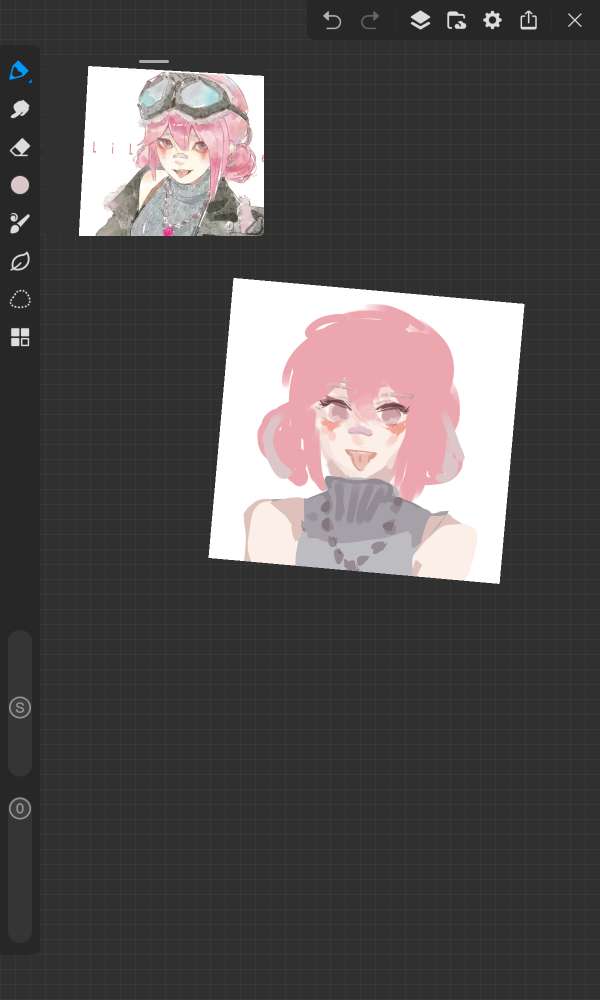
Task: Select the pen drawing tool
Action: pos(20,71)
